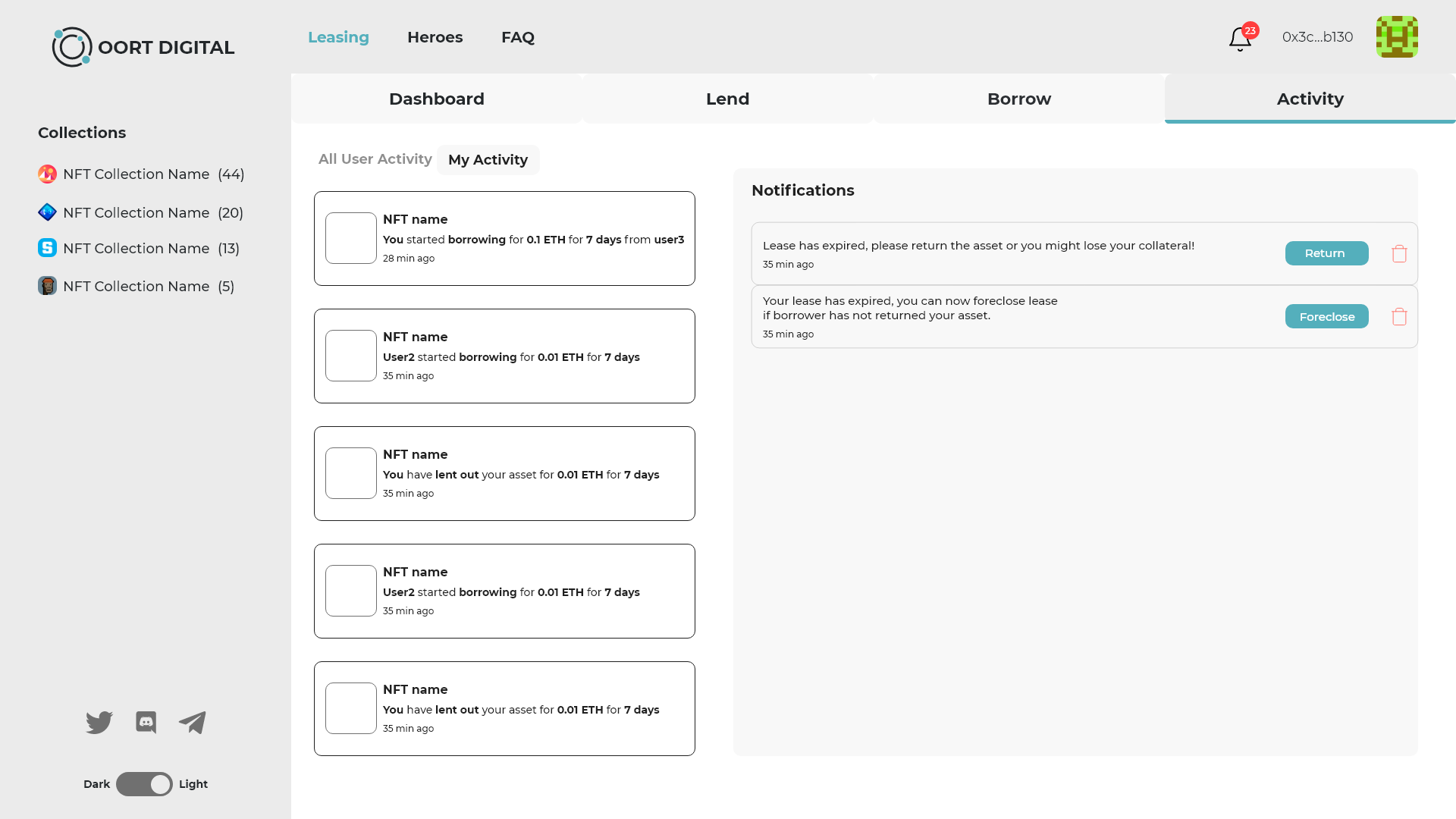
Task: Click the 'Notifications' heading
Action: point(802,190)
